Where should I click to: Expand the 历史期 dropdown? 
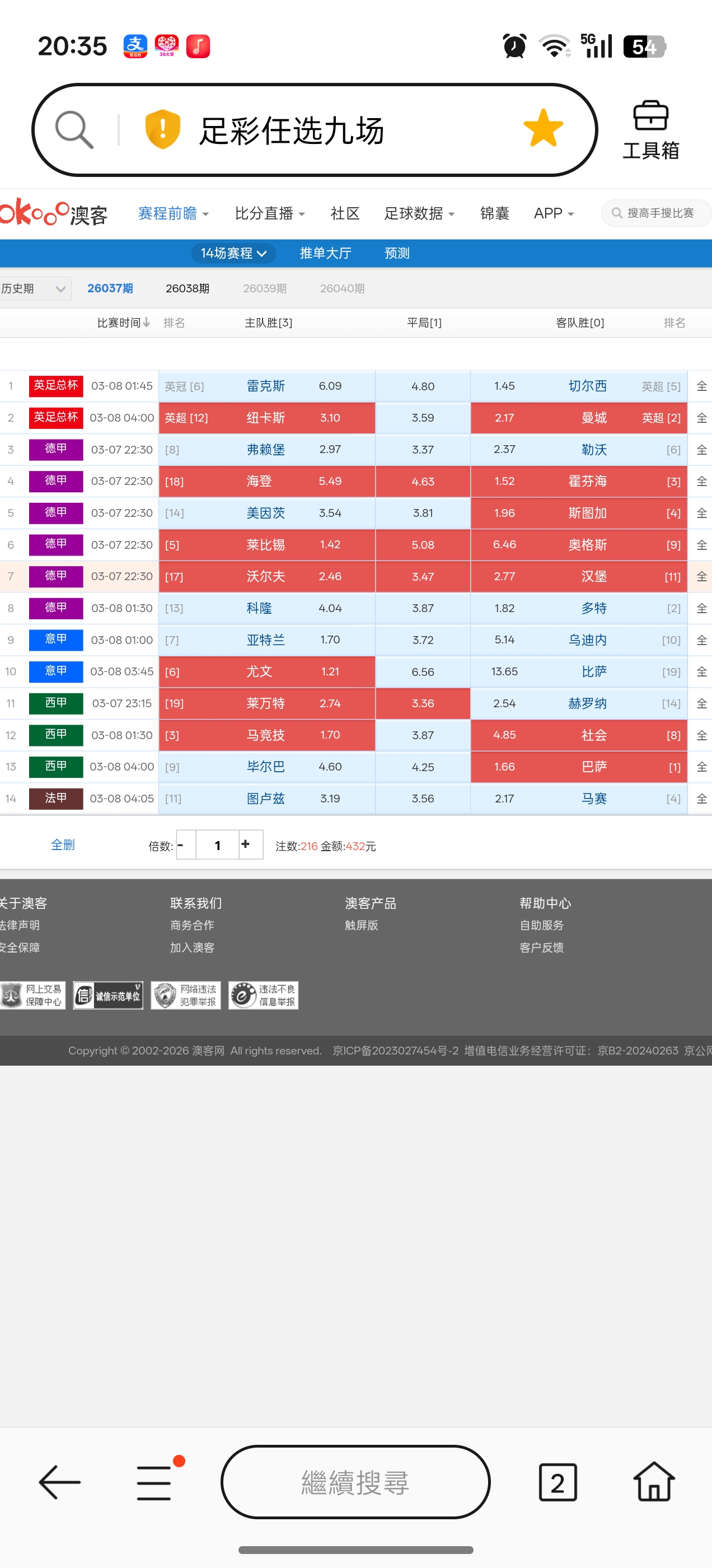click(34, 288)
